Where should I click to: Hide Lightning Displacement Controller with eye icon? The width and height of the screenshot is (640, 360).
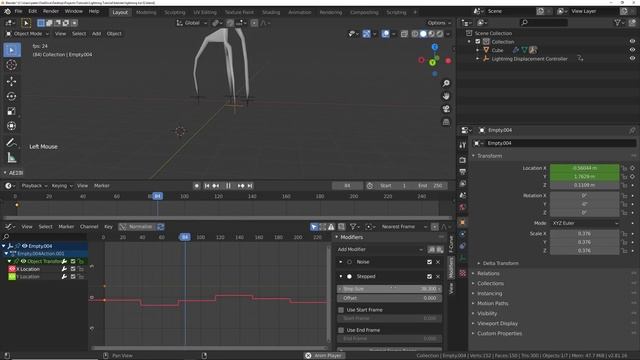click(x=632, y=58)
